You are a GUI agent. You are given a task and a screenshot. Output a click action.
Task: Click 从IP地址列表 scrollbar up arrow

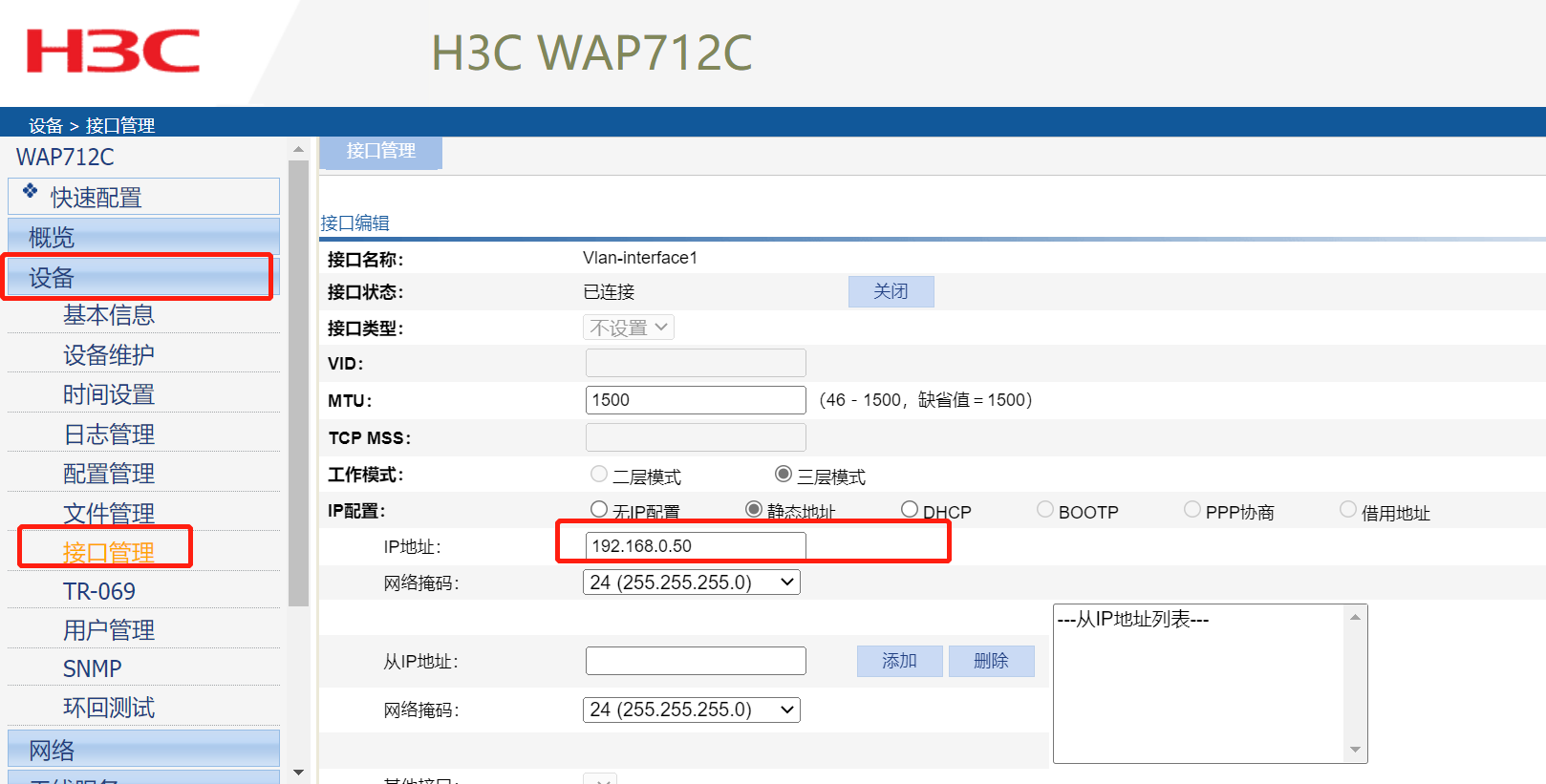[x=1356, y=617]
